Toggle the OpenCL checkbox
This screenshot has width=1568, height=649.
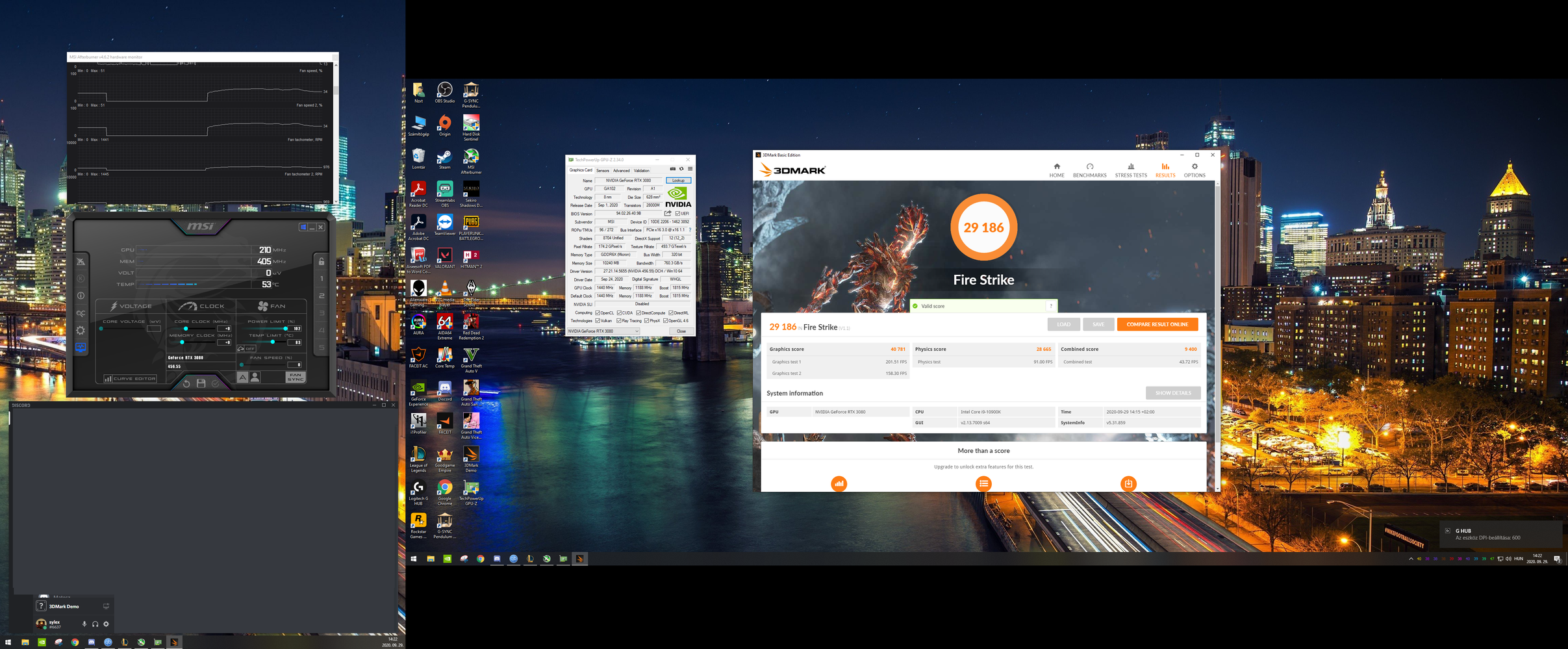pyautogui.click(x=598, y=312)
